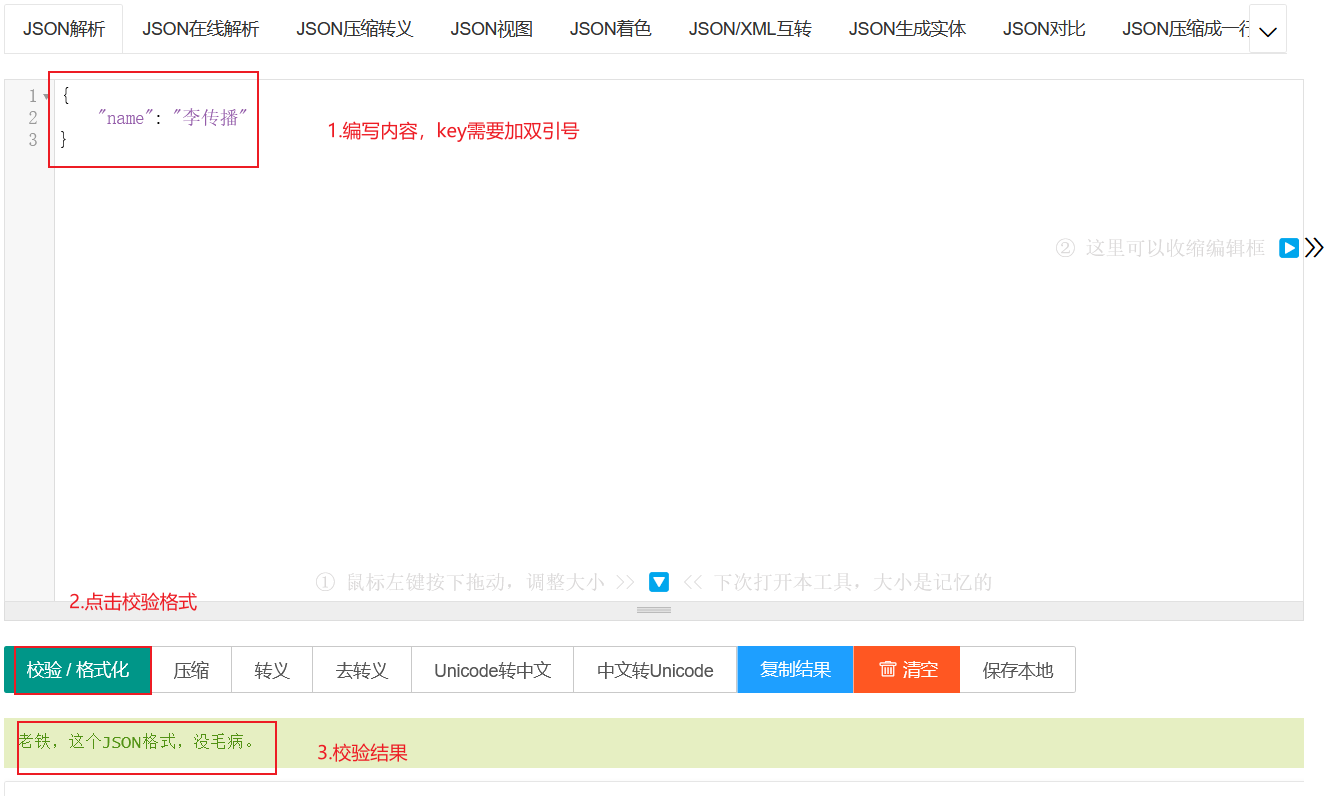1327x796 pixels.
Task: Switch to the JSON解析 tab
Action: point(64,29)
